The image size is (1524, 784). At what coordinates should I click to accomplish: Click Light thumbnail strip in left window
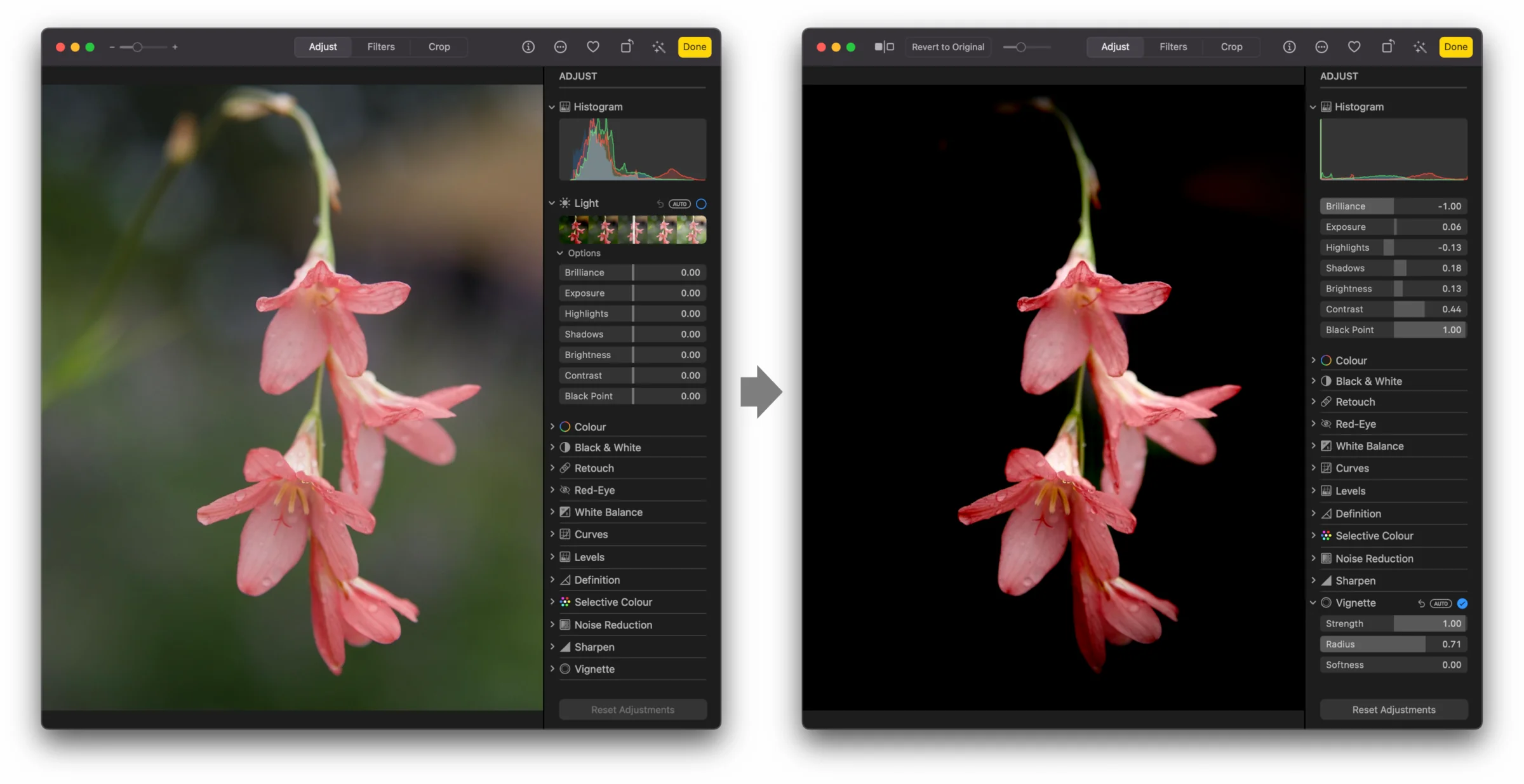pos(632,230)
